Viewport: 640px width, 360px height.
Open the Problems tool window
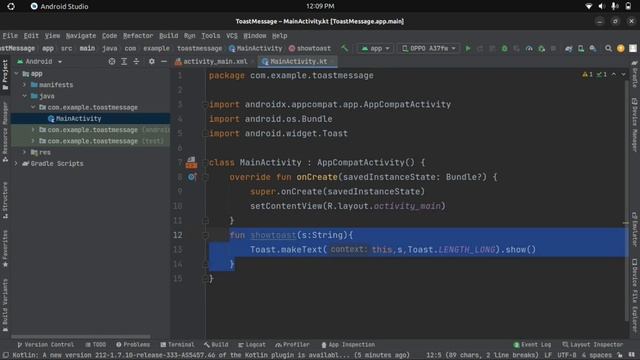tap(133, 345)
